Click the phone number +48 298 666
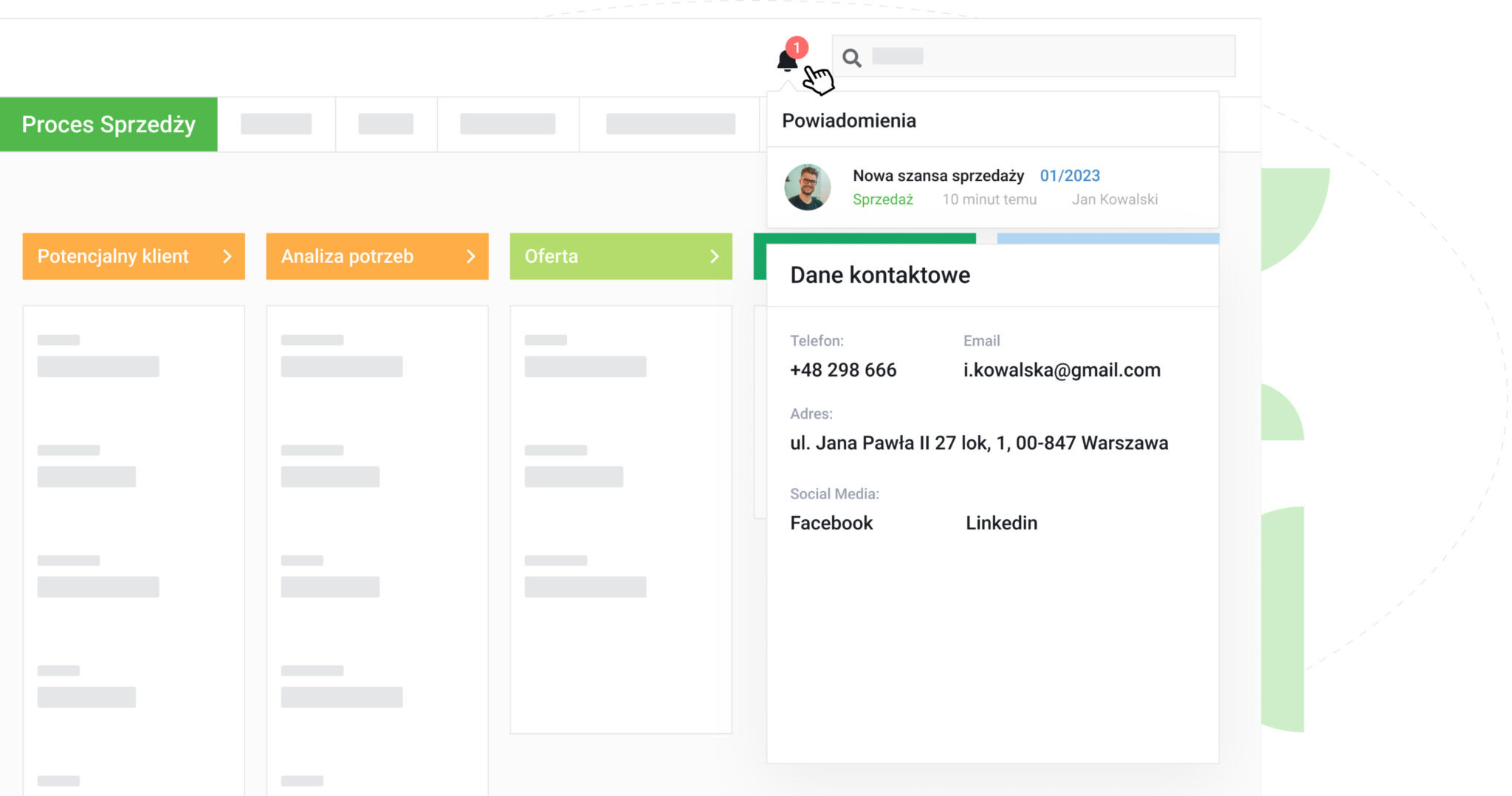Image resolution: width=1512 pixels, height=796 pixels. click(843, 370)
